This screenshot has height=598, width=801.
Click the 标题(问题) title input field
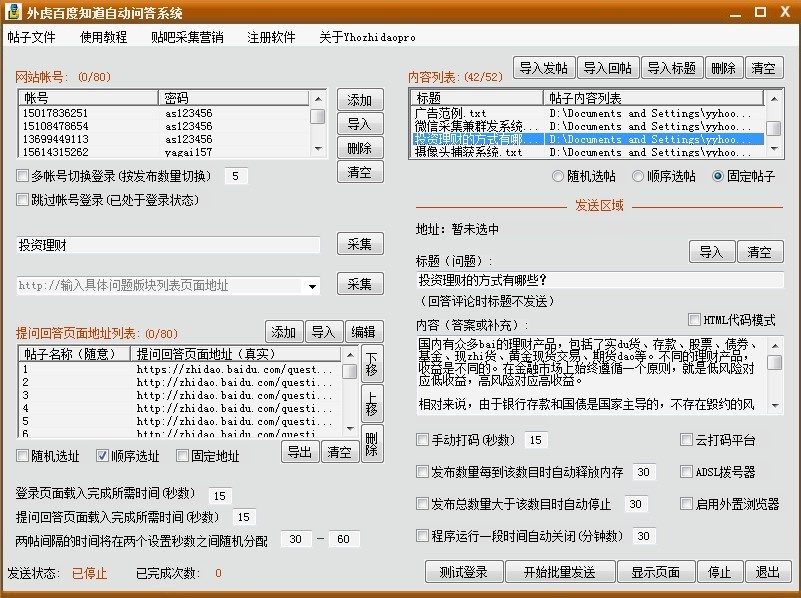[x=600, y=280]
